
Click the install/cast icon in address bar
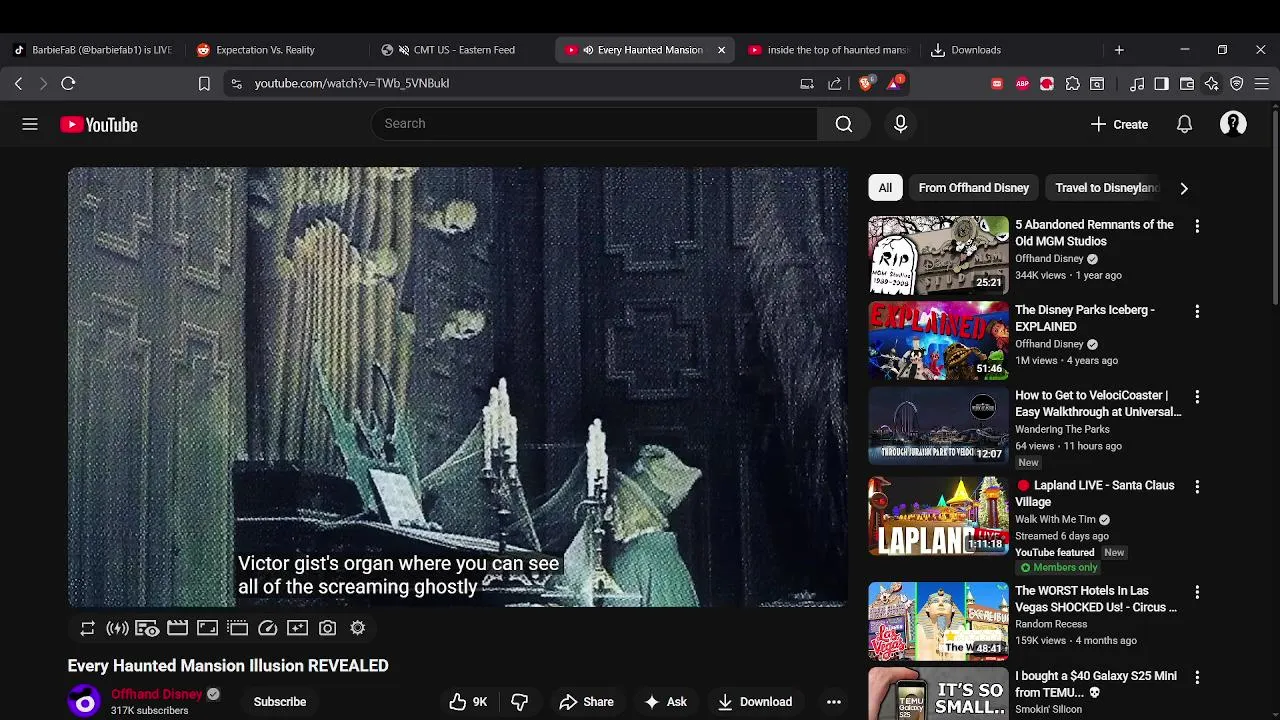tap(807, 84)
